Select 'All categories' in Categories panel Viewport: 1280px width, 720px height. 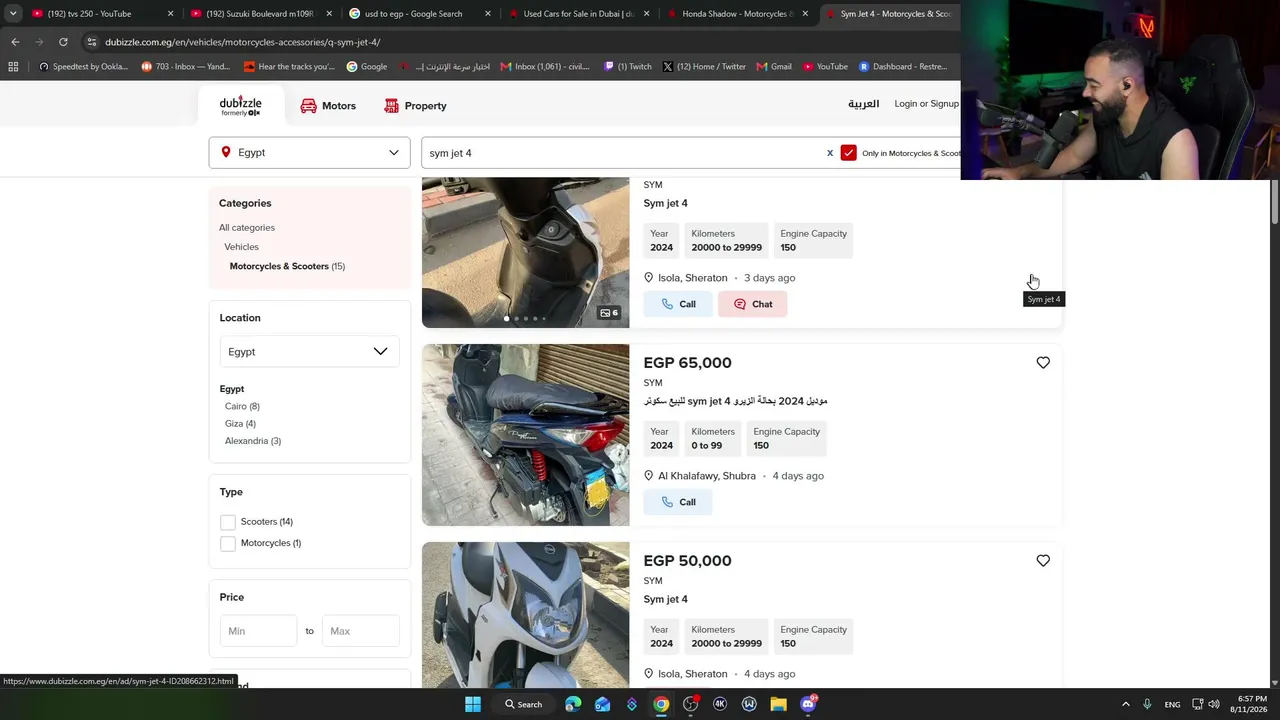coord(247,228)
